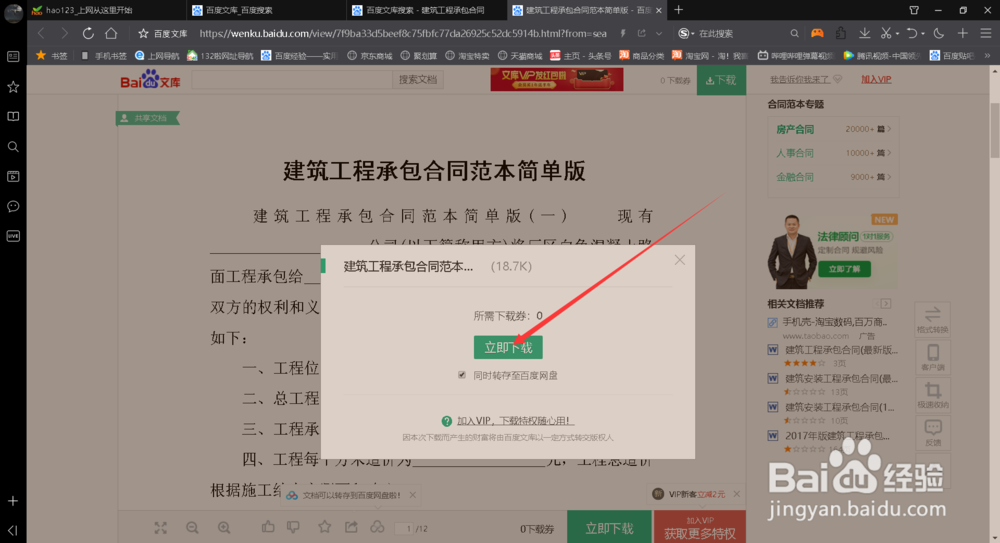
Task: Click the sidebar search magnifier icon
Action: click(x=13, y=147)
